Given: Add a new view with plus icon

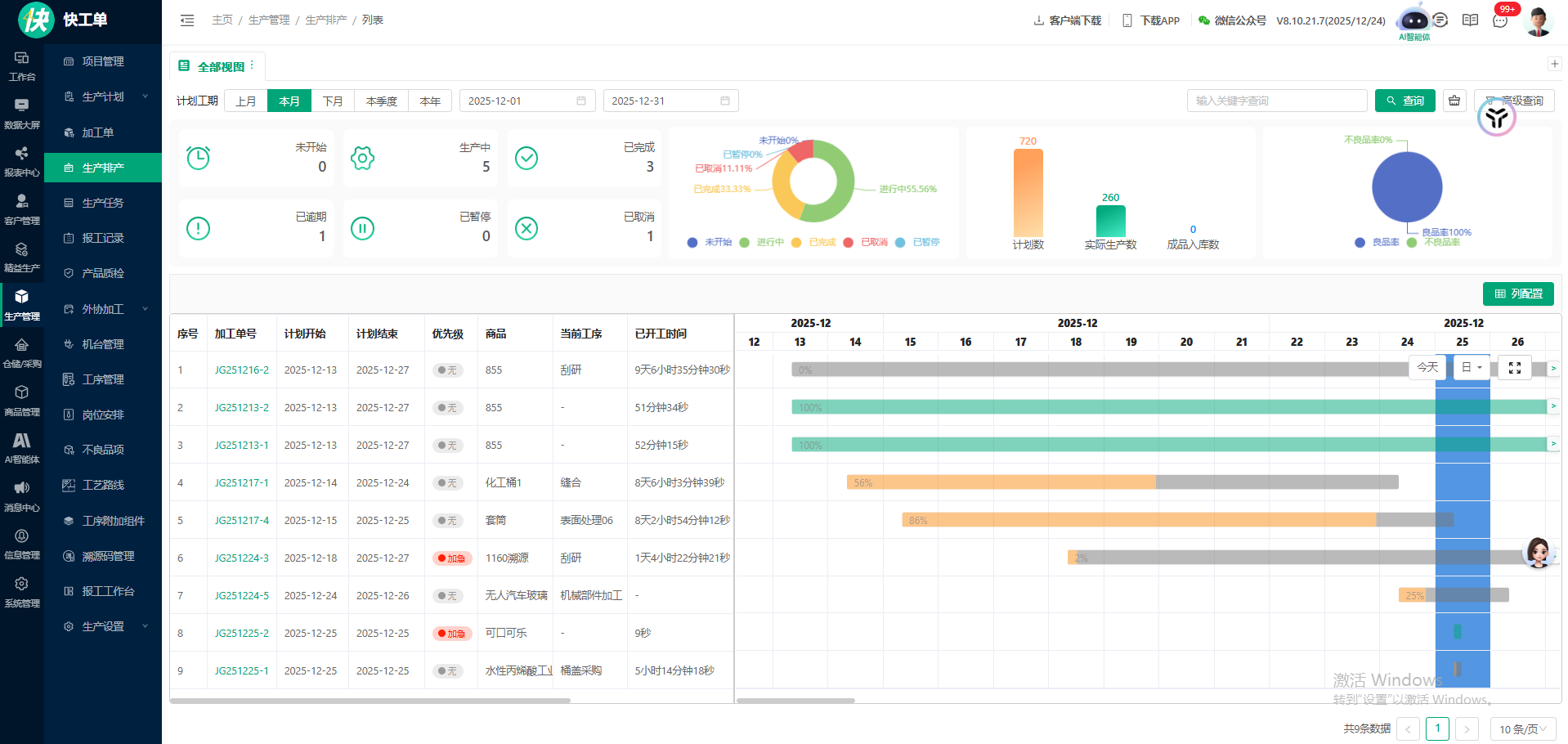Looking at the screenshot, I should click(x=1554, y=64).
